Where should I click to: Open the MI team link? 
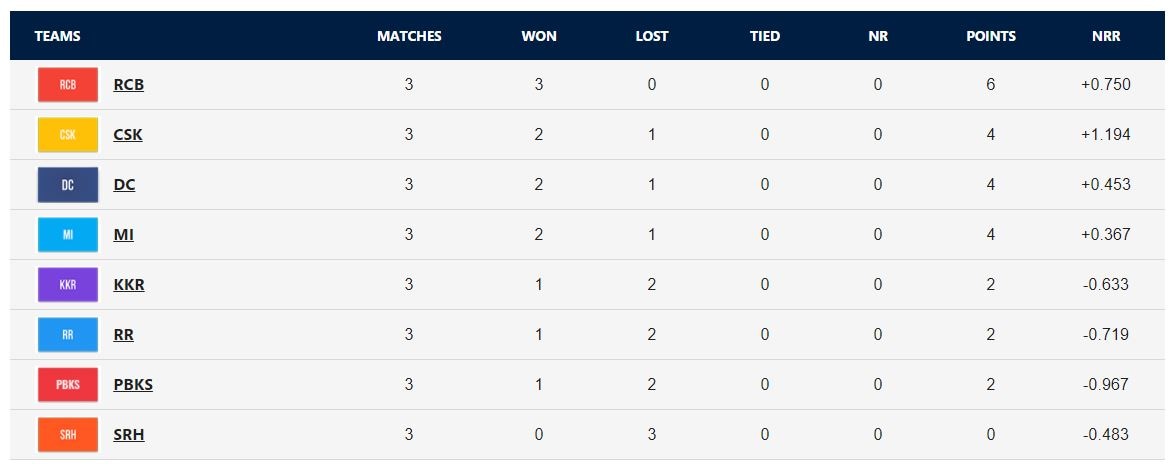(x=123, y=235)
